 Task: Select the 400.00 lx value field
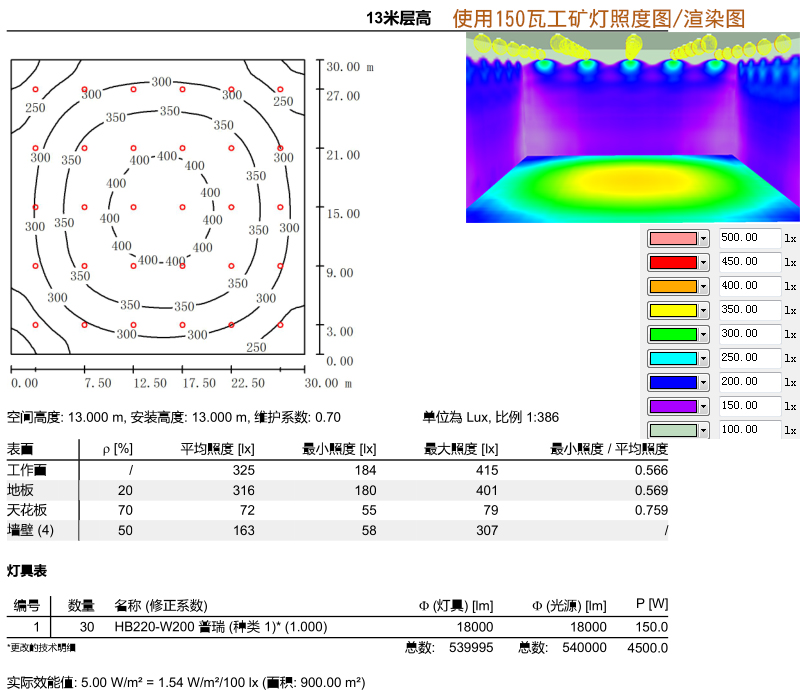click(749, 286)
